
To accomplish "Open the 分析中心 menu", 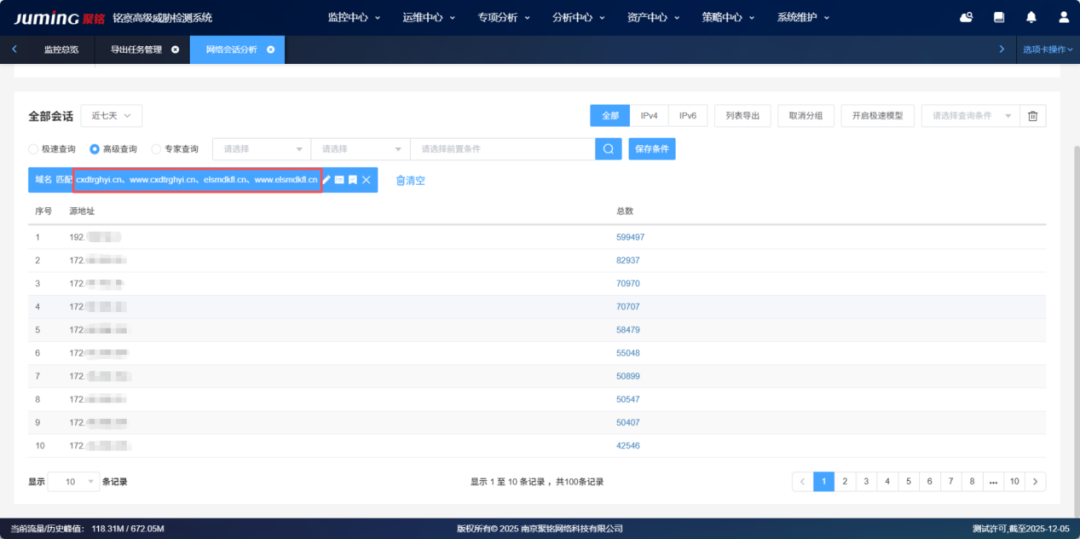I will [578, 17].
